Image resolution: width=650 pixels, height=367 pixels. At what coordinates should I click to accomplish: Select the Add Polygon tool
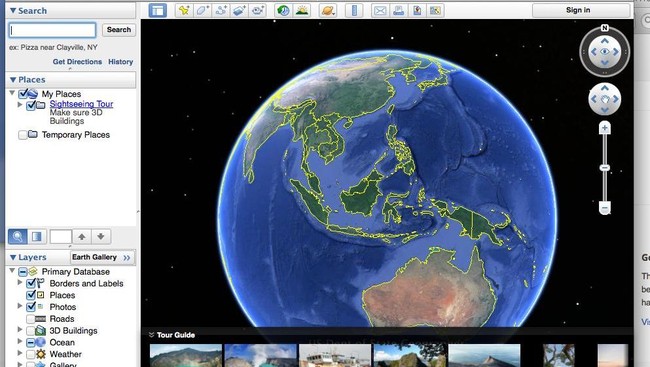click(x=202, y=10)
